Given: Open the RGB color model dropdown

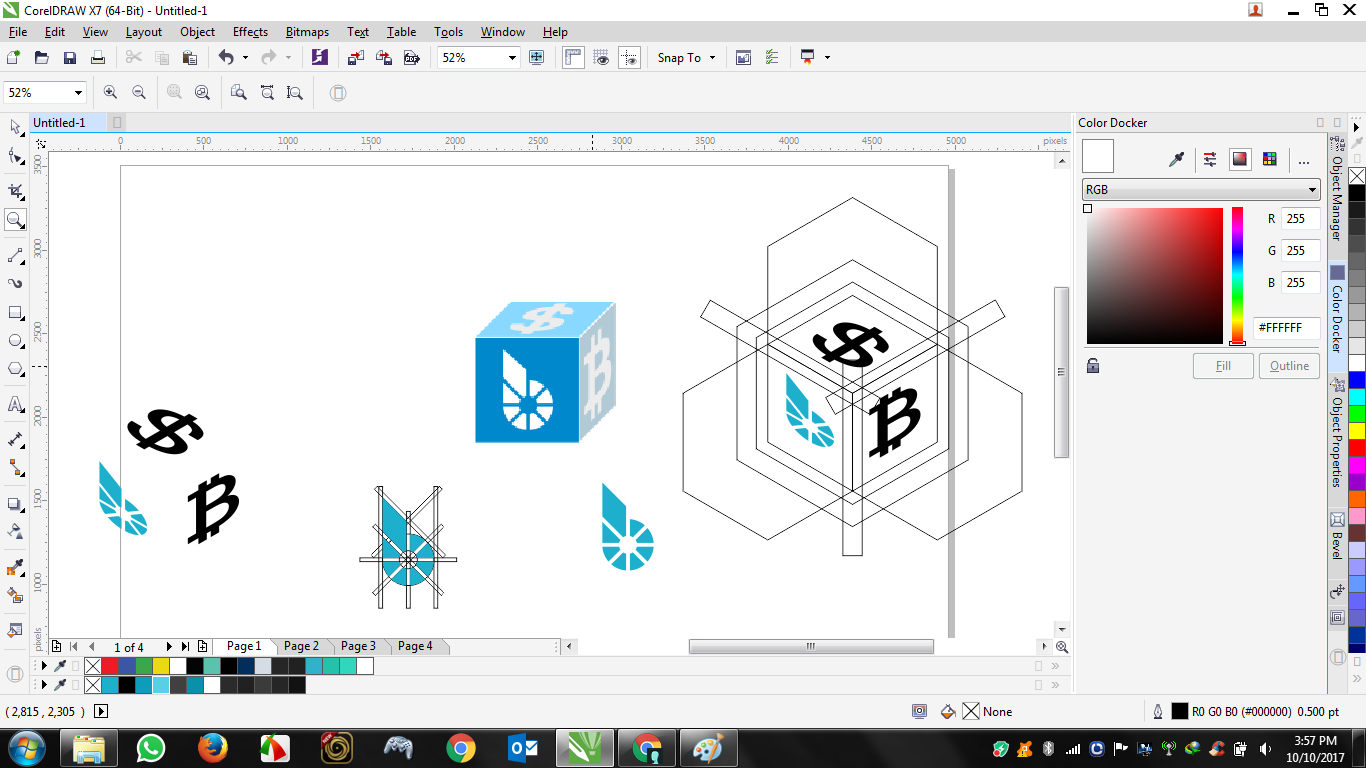Looking at the screenshot, I should 1201,190.
